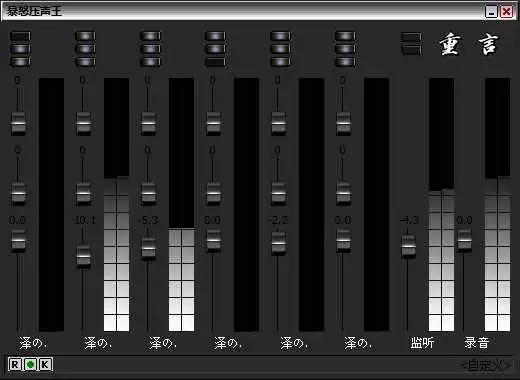Click the 泽の label under the first channel

pos(33,343)
